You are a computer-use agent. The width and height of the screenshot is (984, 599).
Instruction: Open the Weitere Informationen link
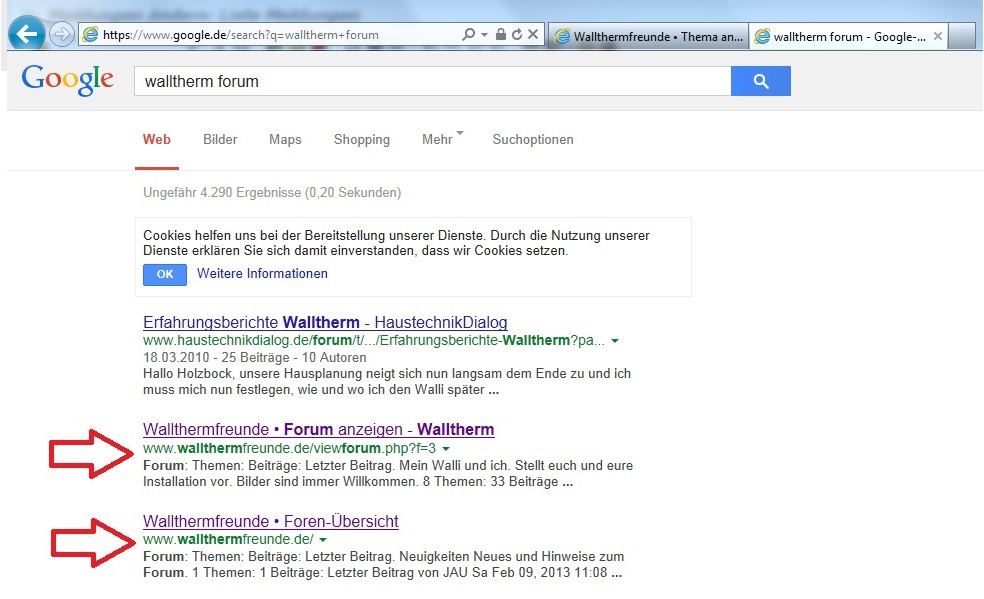(x=262, y=274)
